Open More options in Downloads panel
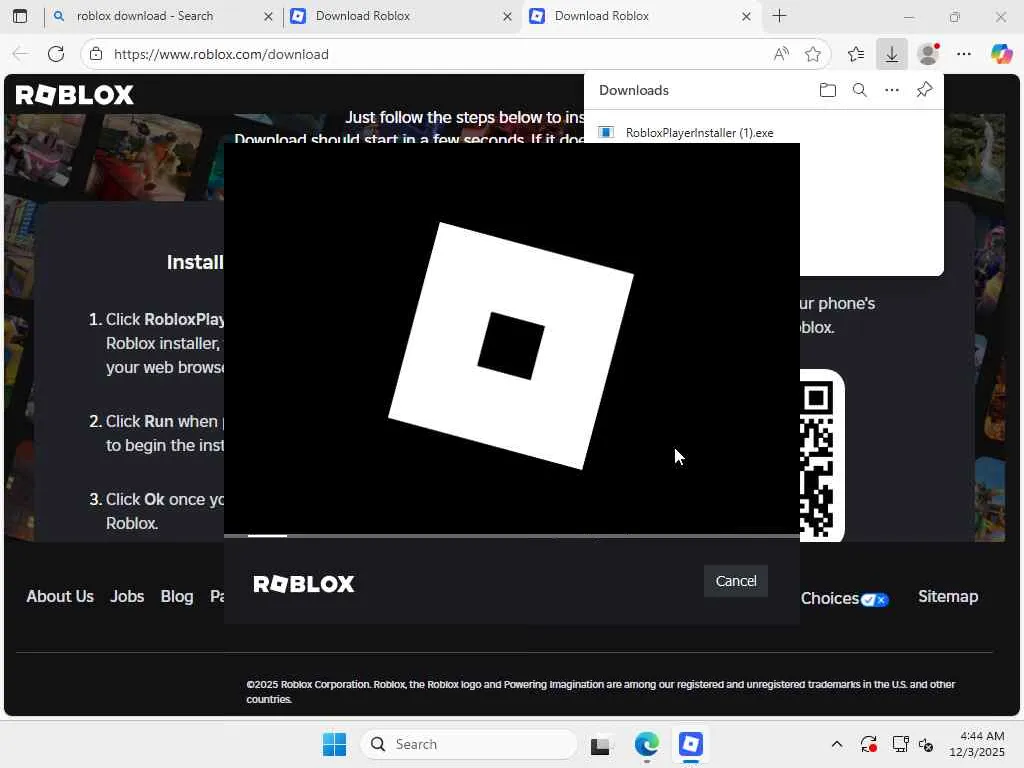This screenshot has height=768, width=1024. tap(891, 90)
